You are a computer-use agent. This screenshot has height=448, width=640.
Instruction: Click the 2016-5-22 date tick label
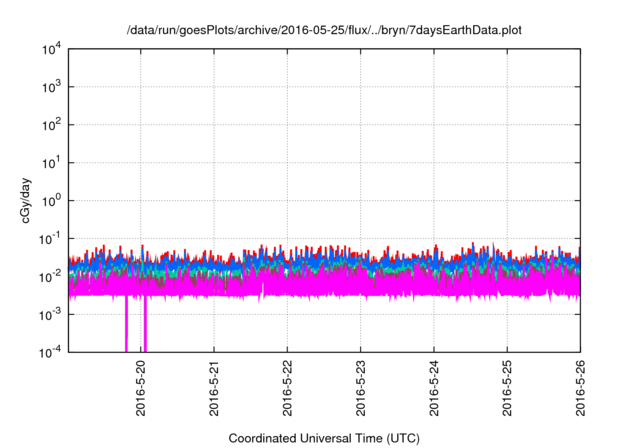287,388
